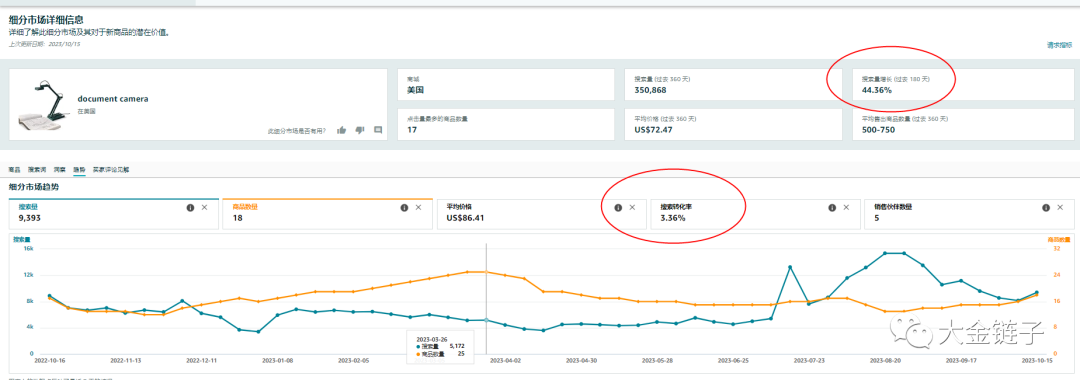Open the comment feedback icon
This screenshot has height=380, width=1080.
(x=377, y=129)
